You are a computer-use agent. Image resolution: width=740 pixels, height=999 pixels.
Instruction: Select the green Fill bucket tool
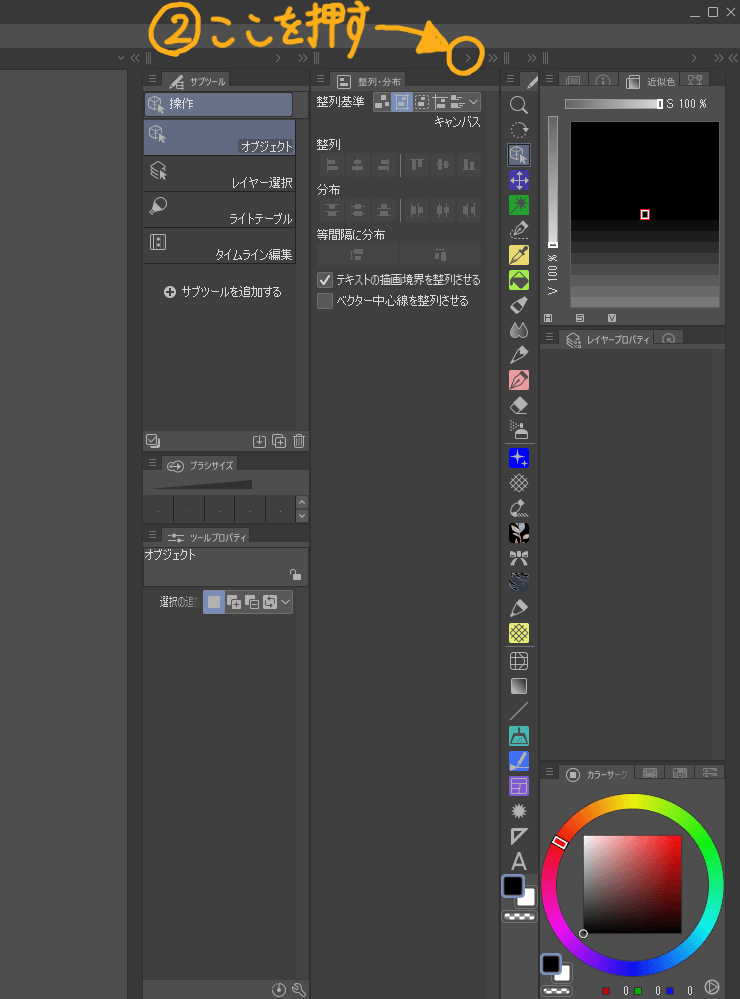[x=519, y=280]
